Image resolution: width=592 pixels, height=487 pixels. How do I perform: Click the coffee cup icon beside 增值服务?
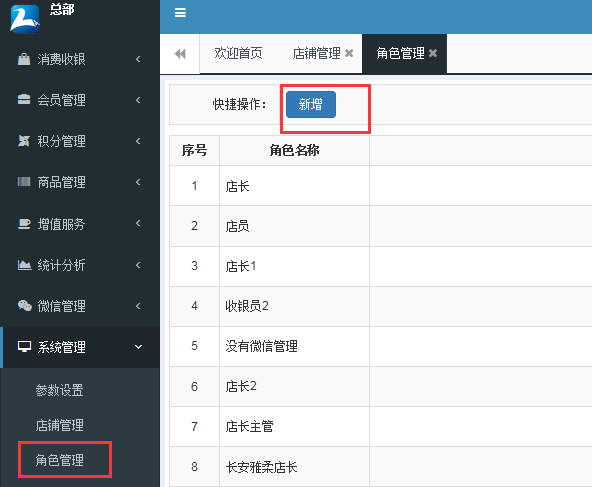[x=24, y=224]
